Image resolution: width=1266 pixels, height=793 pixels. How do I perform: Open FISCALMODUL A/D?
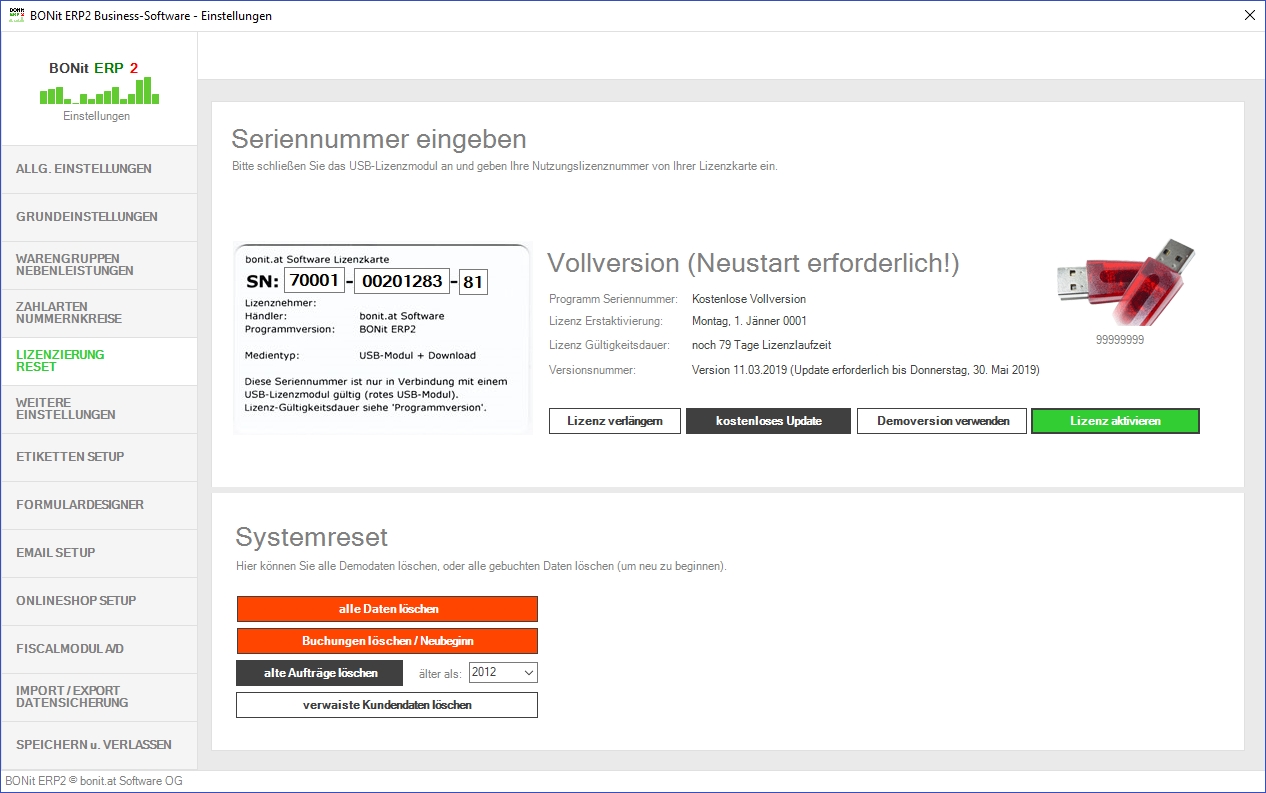tap(99, 649)
